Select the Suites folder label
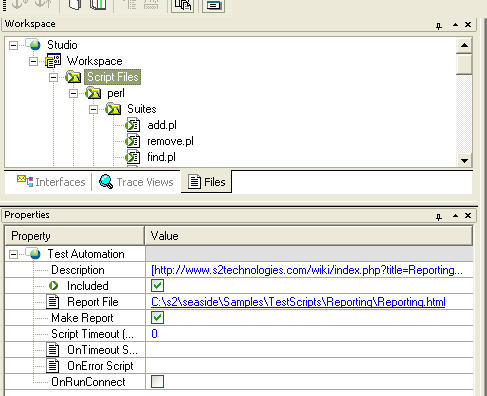Viewport: 487px width, 396px height. [142, 109]
